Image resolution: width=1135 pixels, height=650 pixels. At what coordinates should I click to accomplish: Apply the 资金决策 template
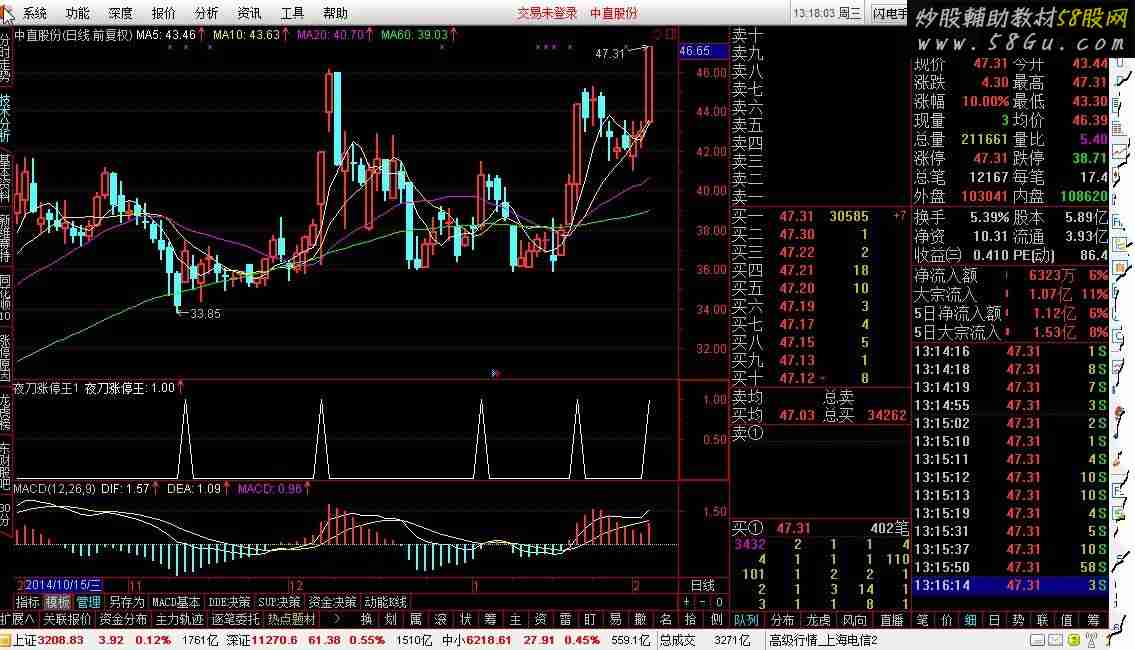point(332,602)
